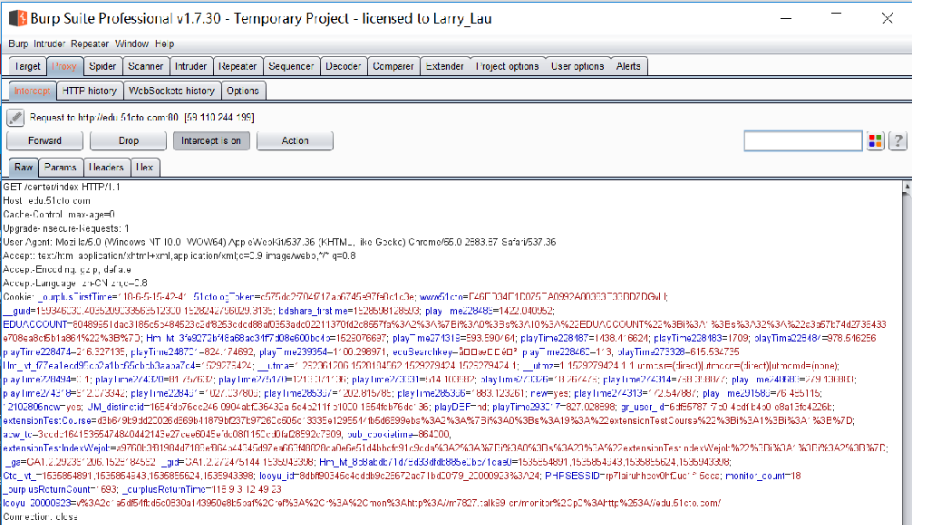Switch to the Scanner tab
Image resolution: width=926 pixels, height=525 pixels.
coord(145,66)
